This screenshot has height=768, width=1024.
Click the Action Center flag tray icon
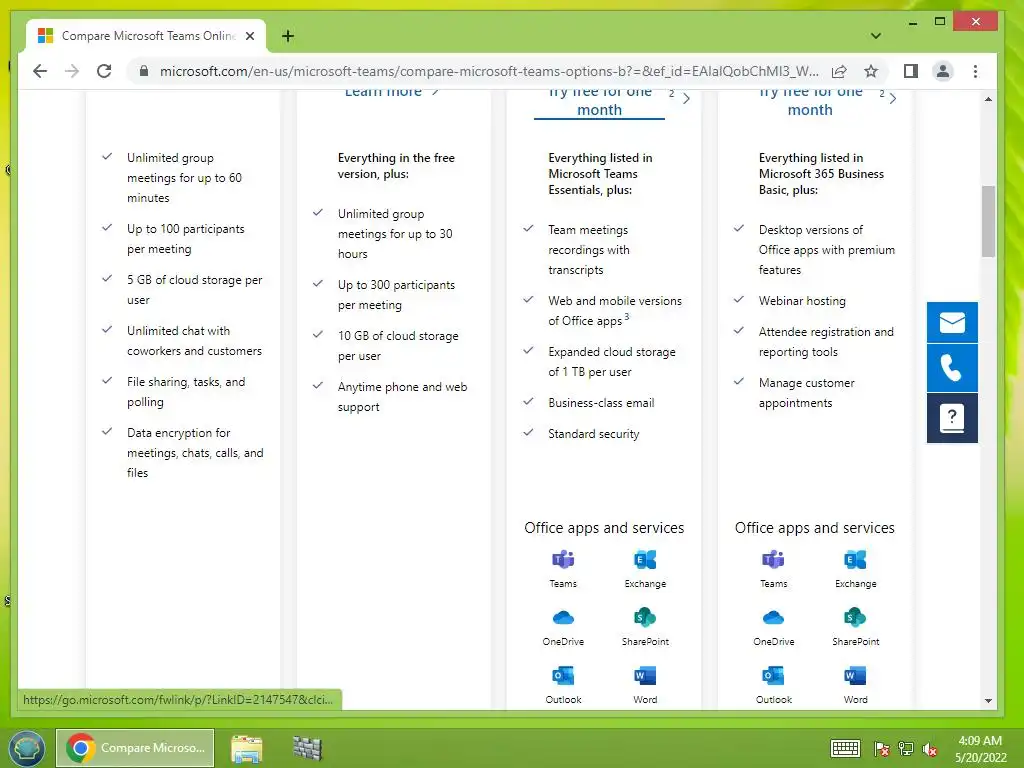click(881, 749)
